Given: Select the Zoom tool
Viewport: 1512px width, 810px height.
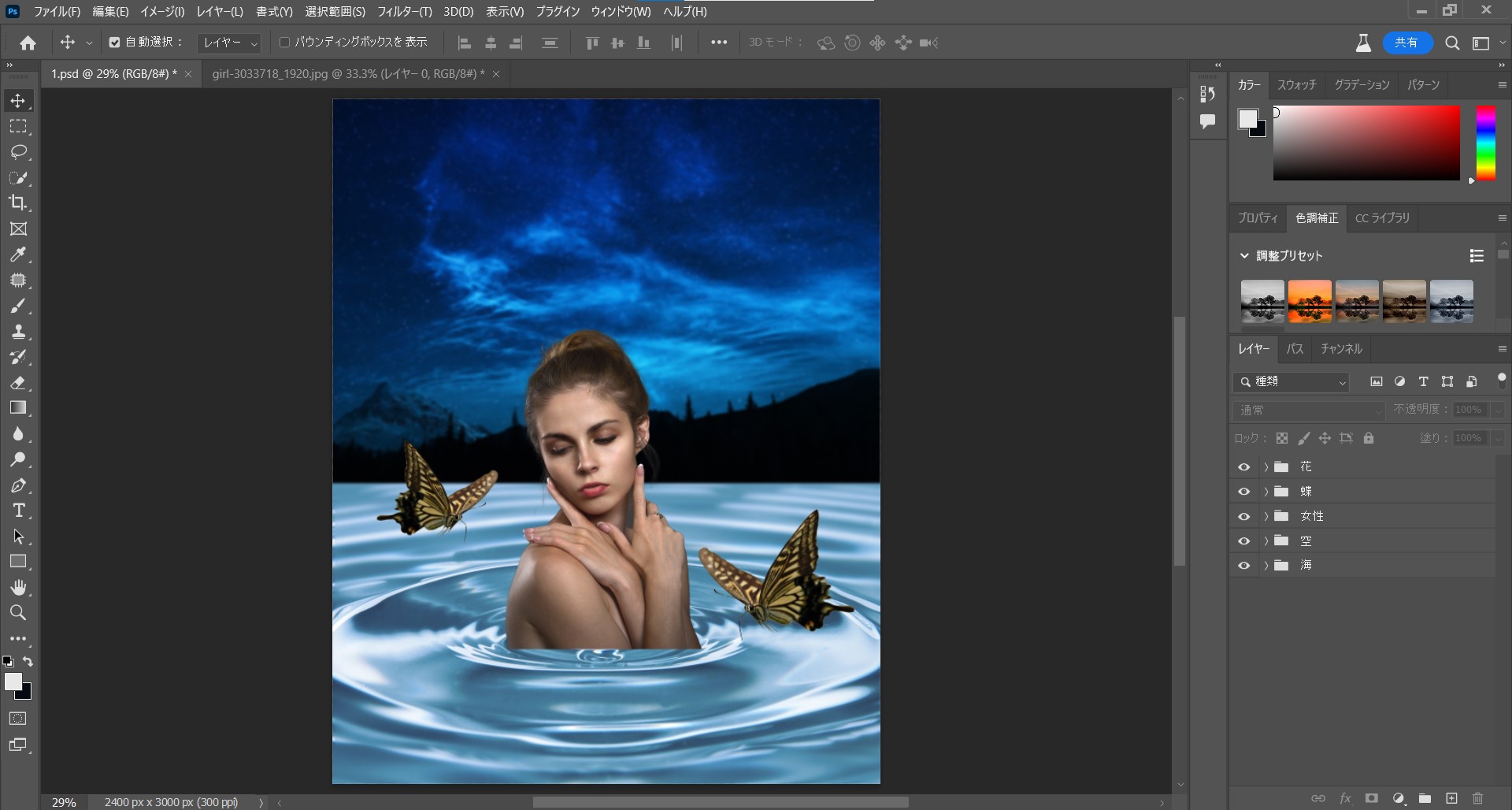Looking at the screenshot, I should (x=18, y=612).
